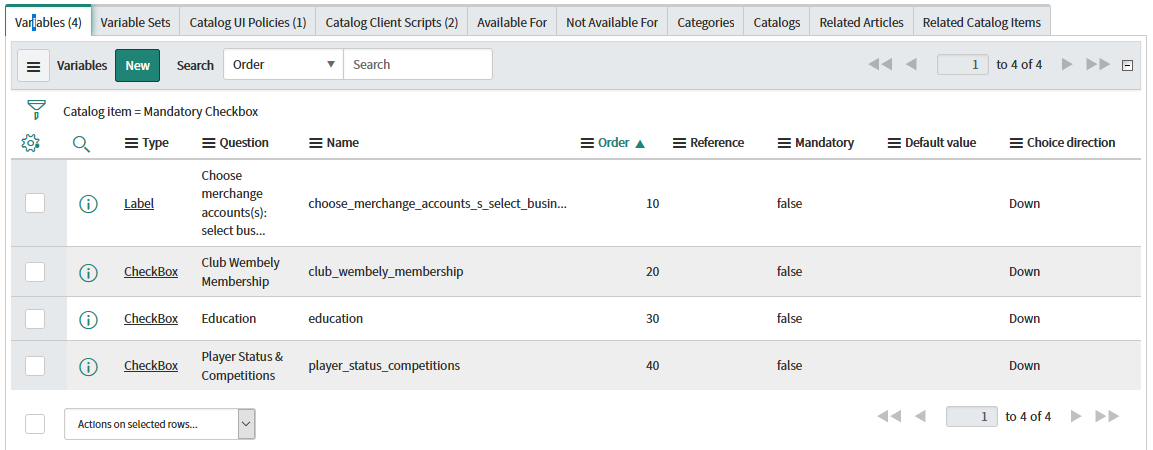
Task: Open the Label type variable link
Action: (139, 204)
